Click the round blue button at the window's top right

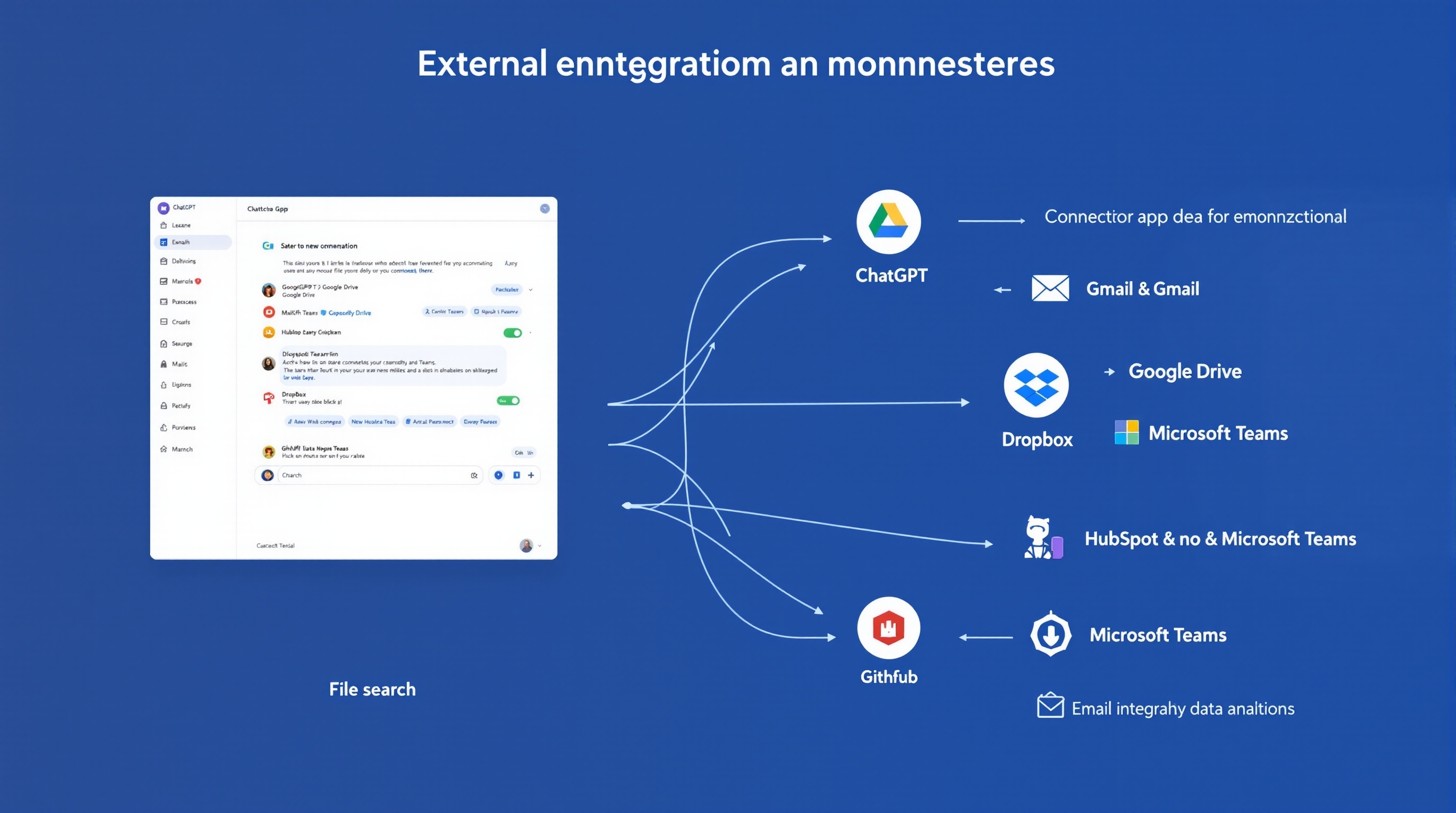pos(545,209)
